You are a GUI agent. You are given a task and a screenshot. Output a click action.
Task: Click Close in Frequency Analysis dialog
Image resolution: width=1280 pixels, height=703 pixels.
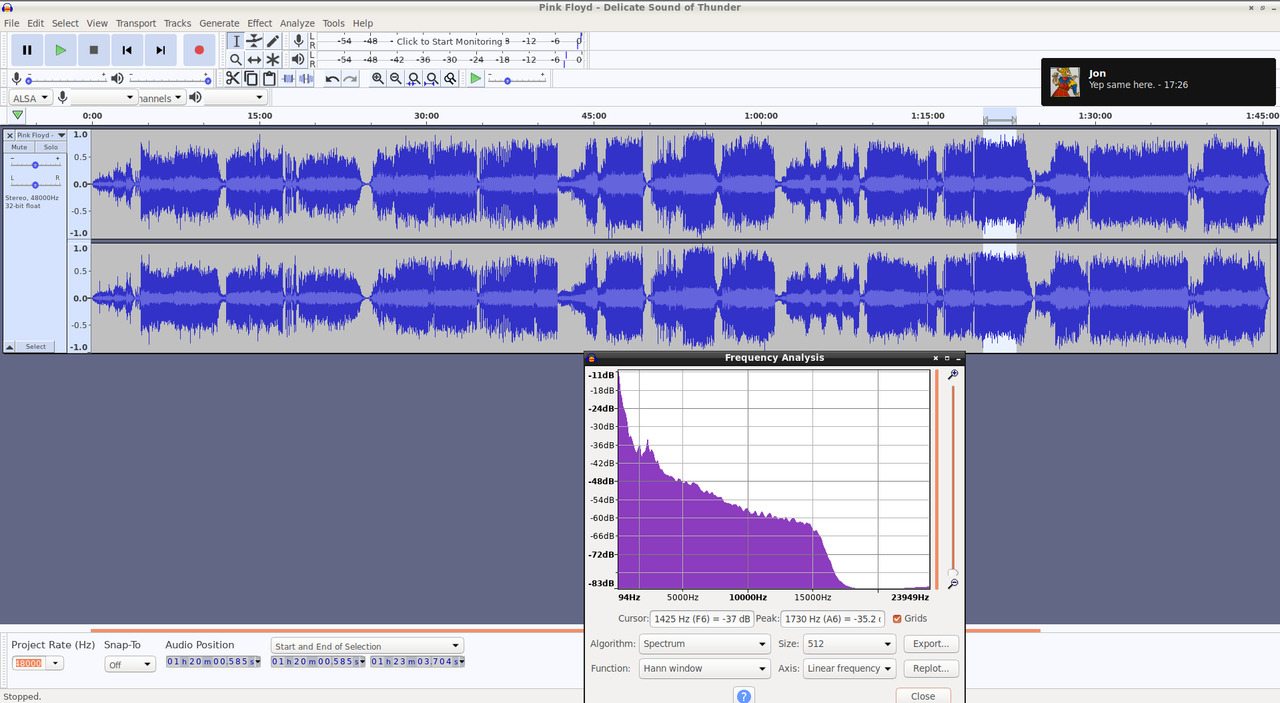923,696
